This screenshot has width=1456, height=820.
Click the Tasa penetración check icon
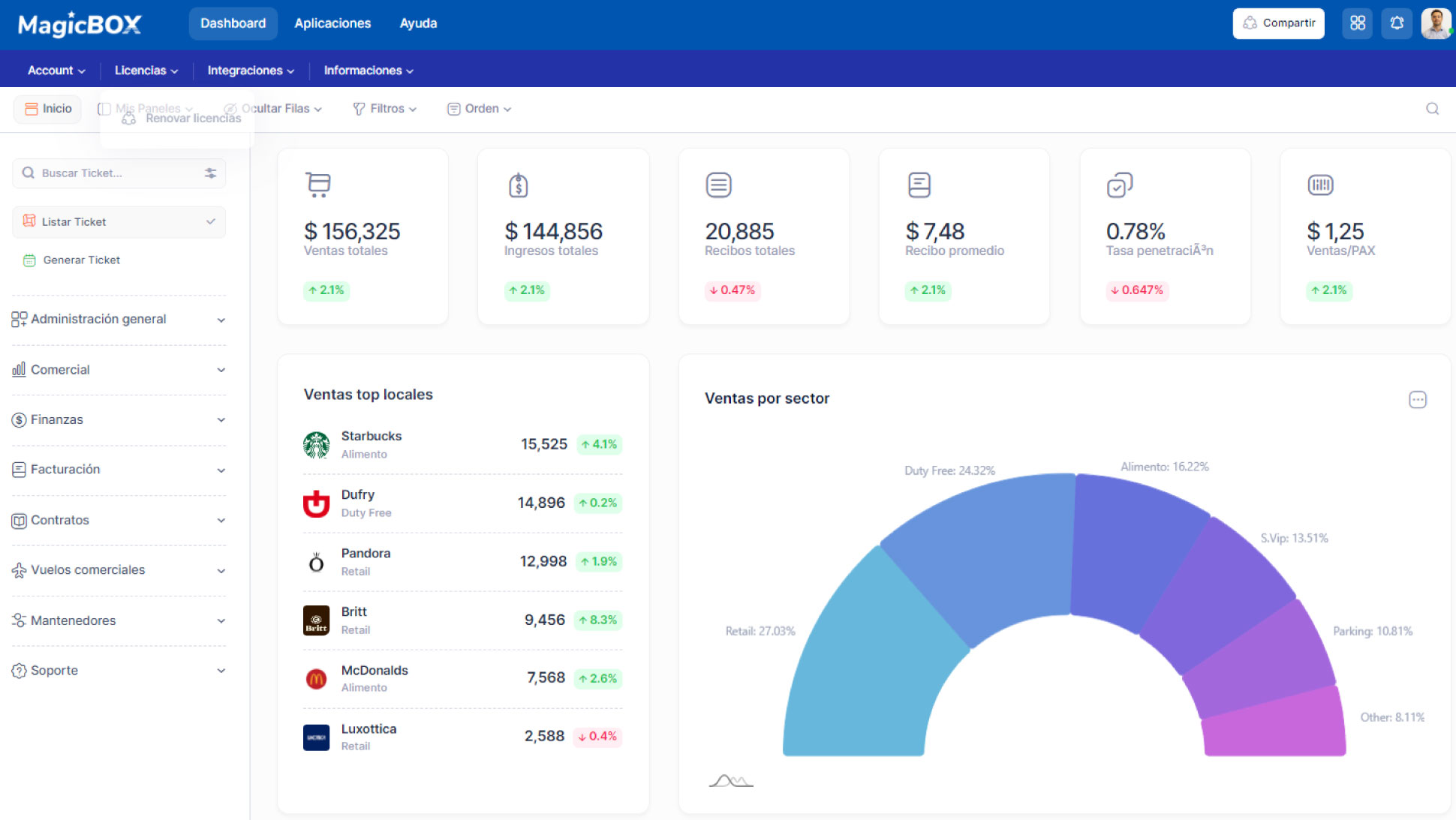coord(1119,185)
